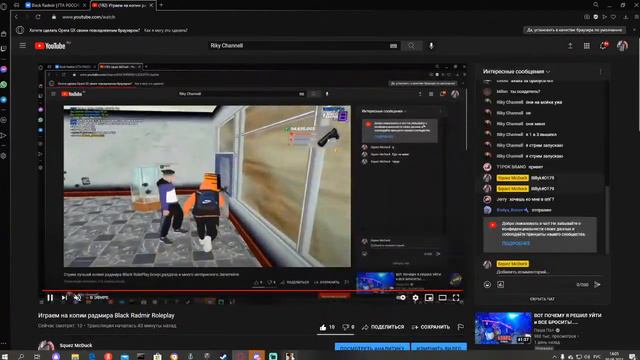Like the video with thumbs up

(327, 327)
